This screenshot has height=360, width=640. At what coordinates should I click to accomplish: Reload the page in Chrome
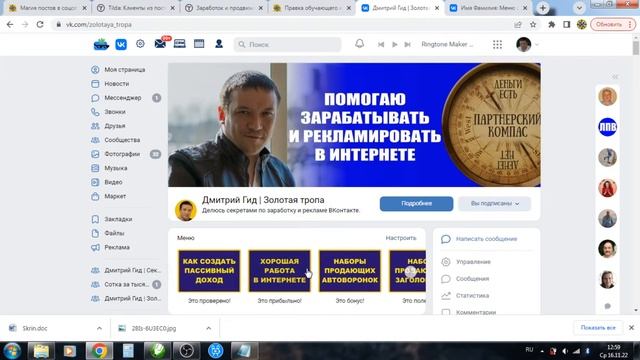click(x=40, y=24)
